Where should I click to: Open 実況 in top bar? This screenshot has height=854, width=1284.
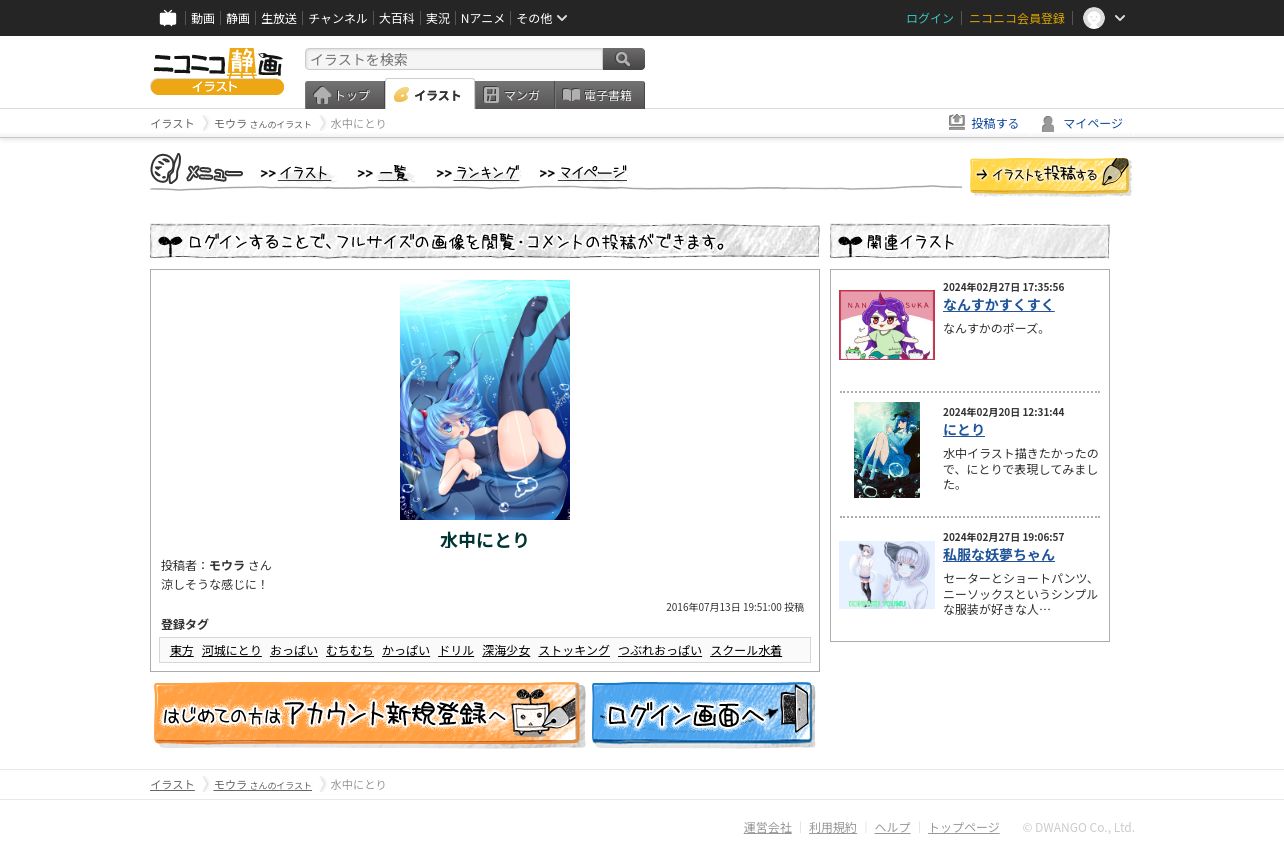[438, 18]
